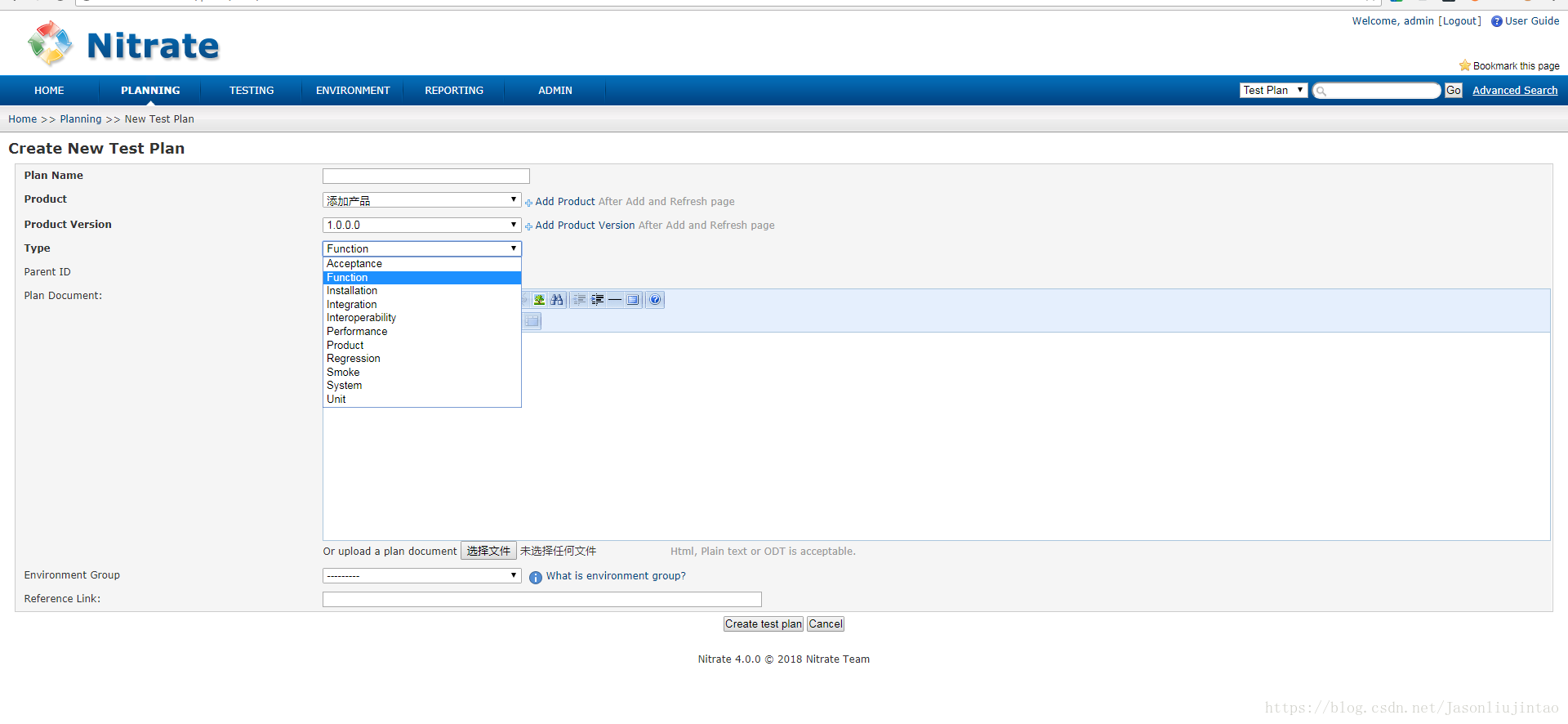Focus the top search text box
This screenshot has height=724, width=1568.
(x=1377, y=91)
